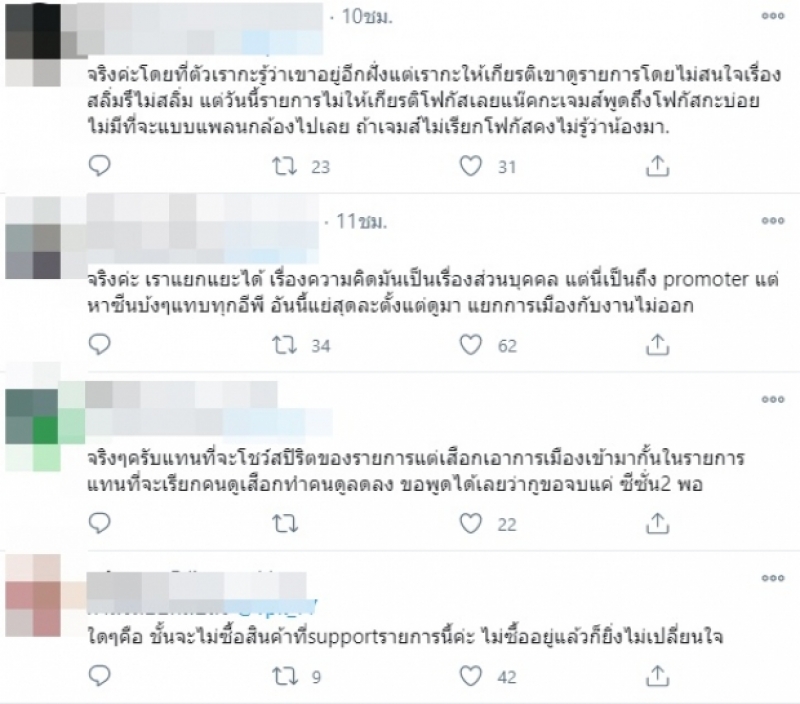Share the tweet with 22 likes
The height and width of the screenshot is (704, 800).
[x=657, y=523]
